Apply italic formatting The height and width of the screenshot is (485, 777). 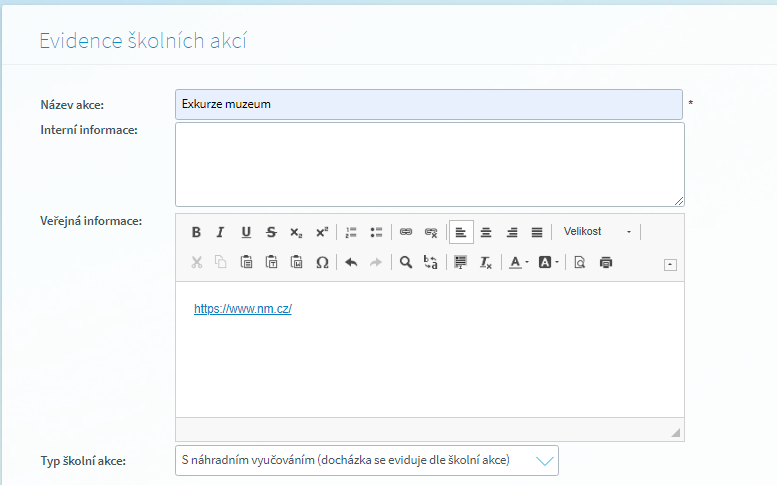coord(221,232)
